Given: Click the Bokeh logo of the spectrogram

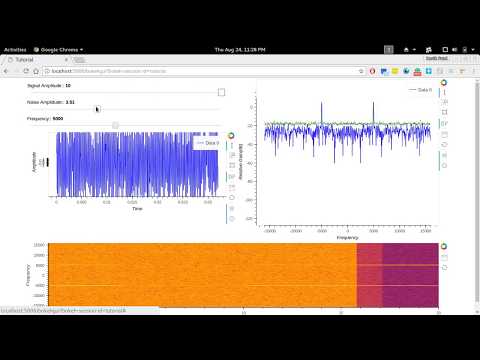Looking at the screenshot, I should point(444,246).
